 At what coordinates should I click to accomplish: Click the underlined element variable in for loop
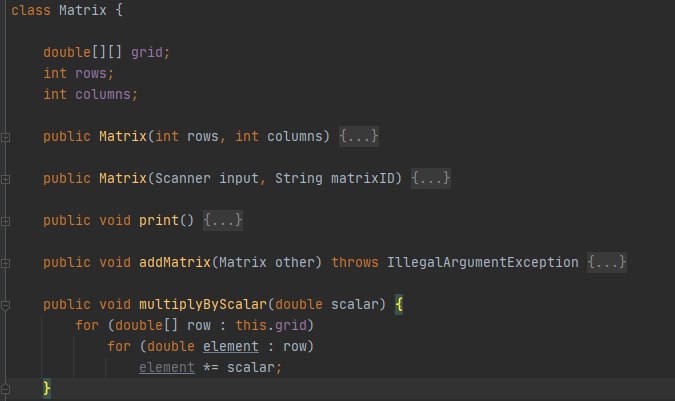tap(231, 346)
